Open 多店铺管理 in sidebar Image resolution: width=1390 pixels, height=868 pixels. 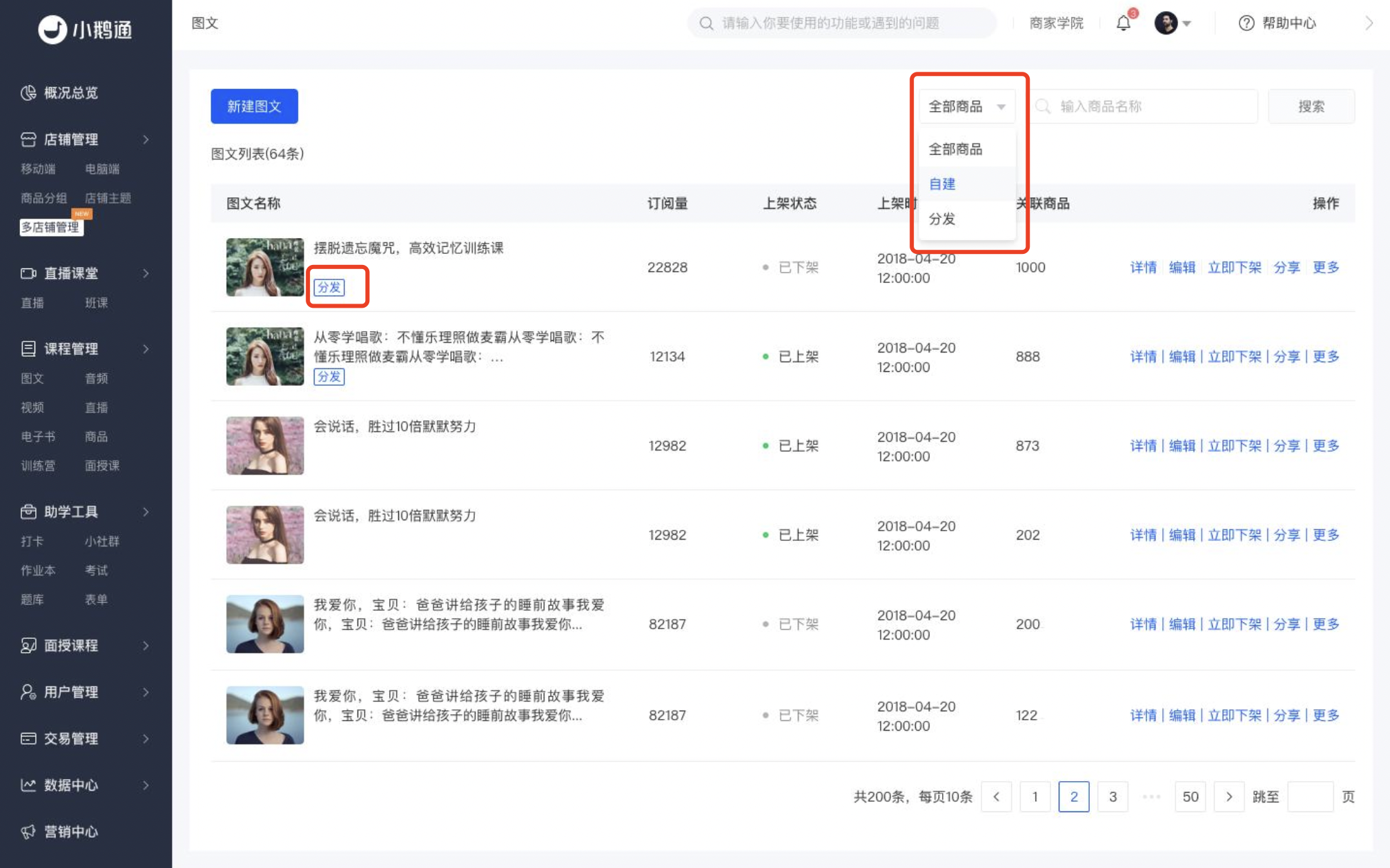pyautogui.click(x=51, y=227)
